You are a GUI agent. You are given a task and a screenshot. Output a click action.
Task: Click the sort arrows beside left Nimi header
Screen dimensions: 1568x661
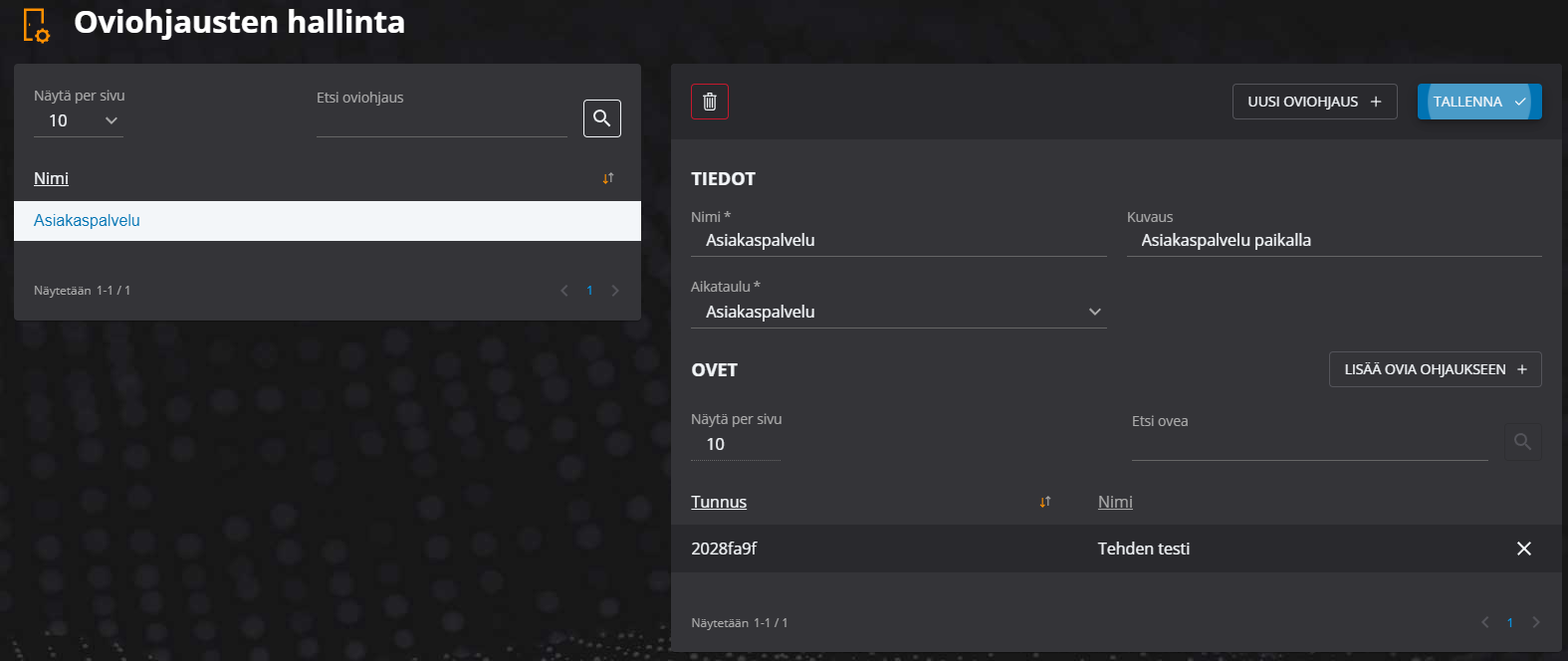608,178
